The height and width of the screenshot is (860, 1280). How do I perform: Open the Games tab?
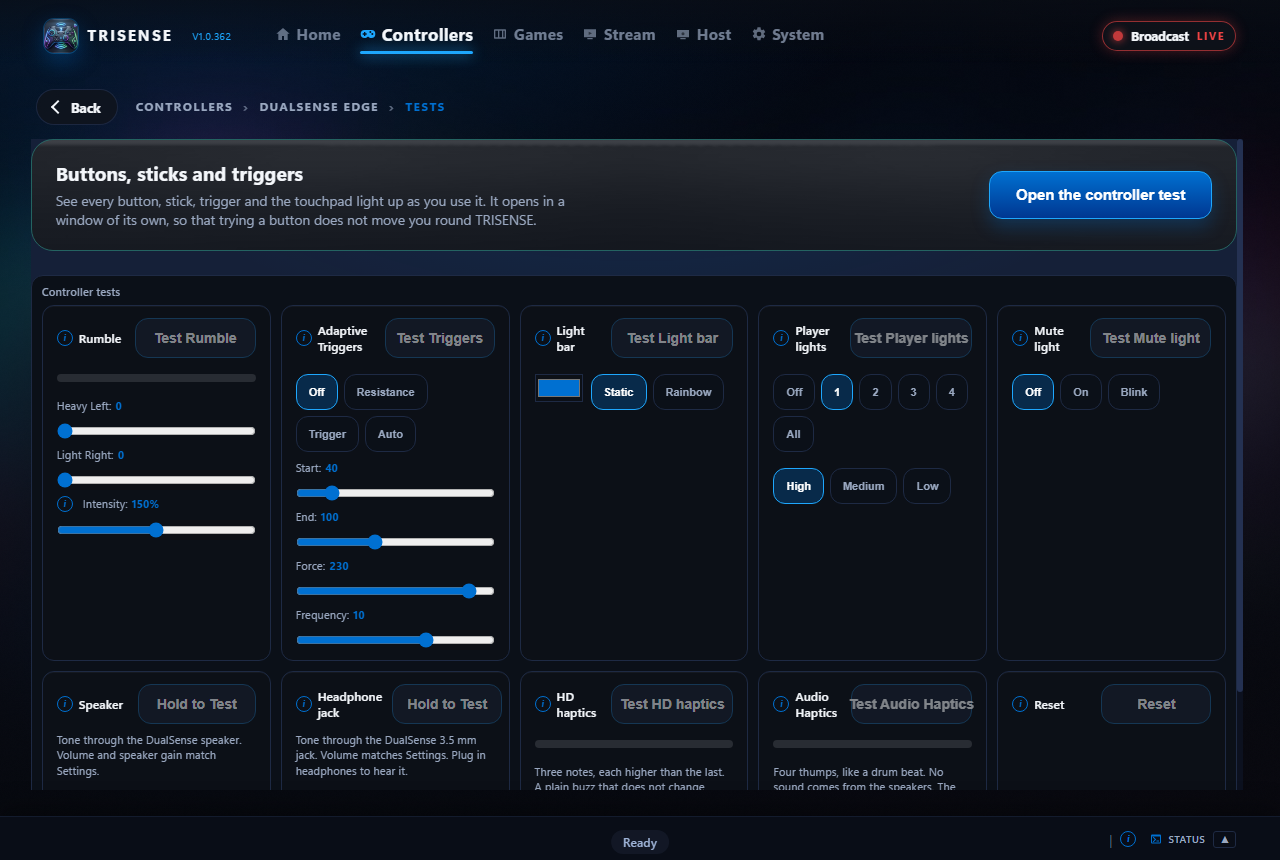528,35
